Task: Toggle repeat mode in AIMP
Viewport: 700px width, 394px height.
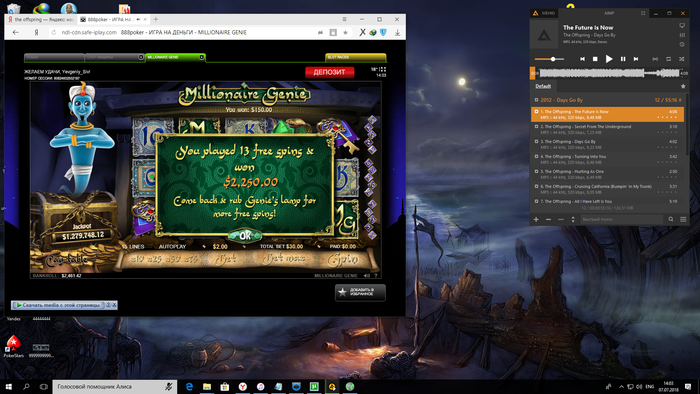Action: 668,59
